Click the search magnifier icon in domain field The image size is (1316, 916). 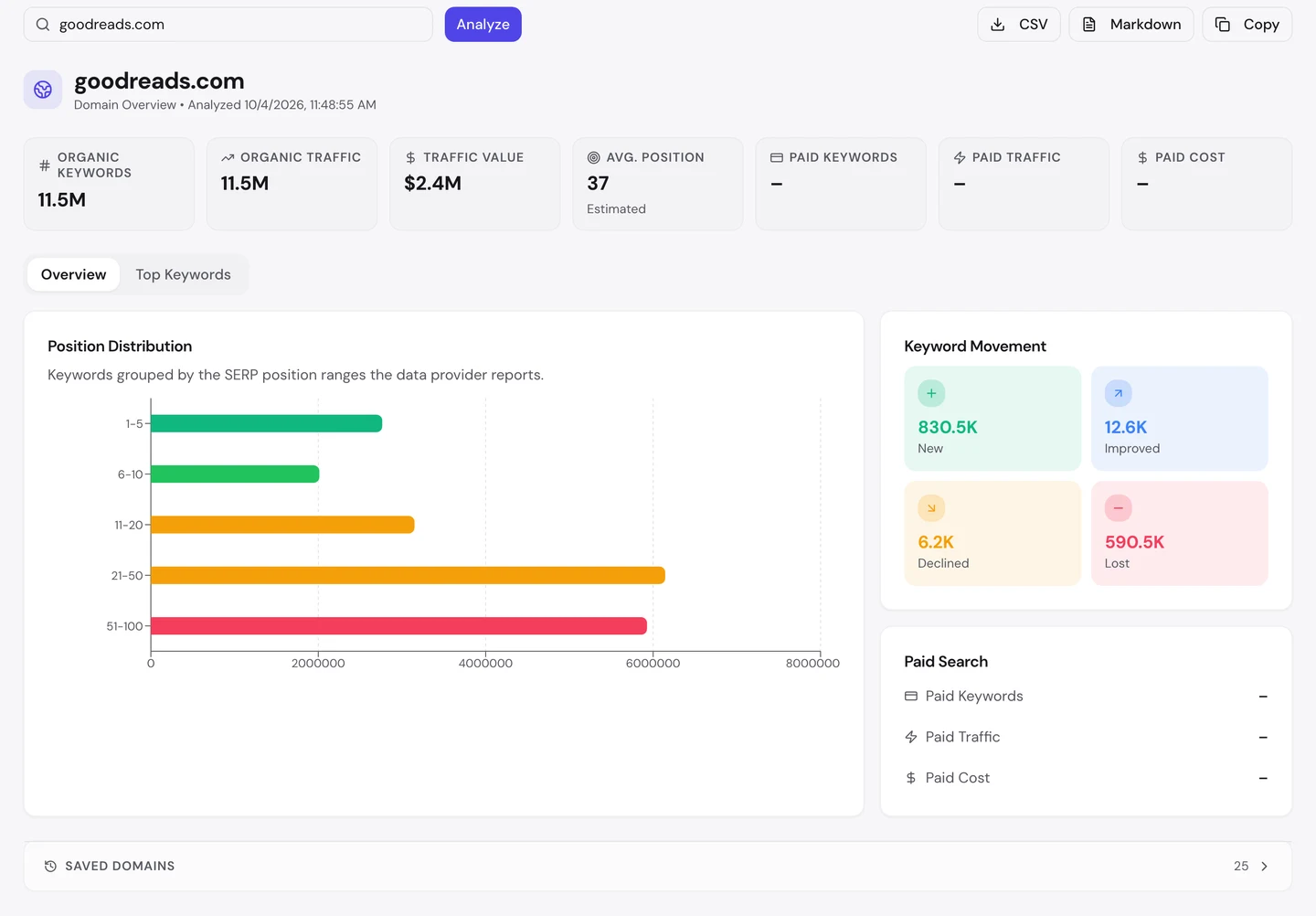point(43,25)
